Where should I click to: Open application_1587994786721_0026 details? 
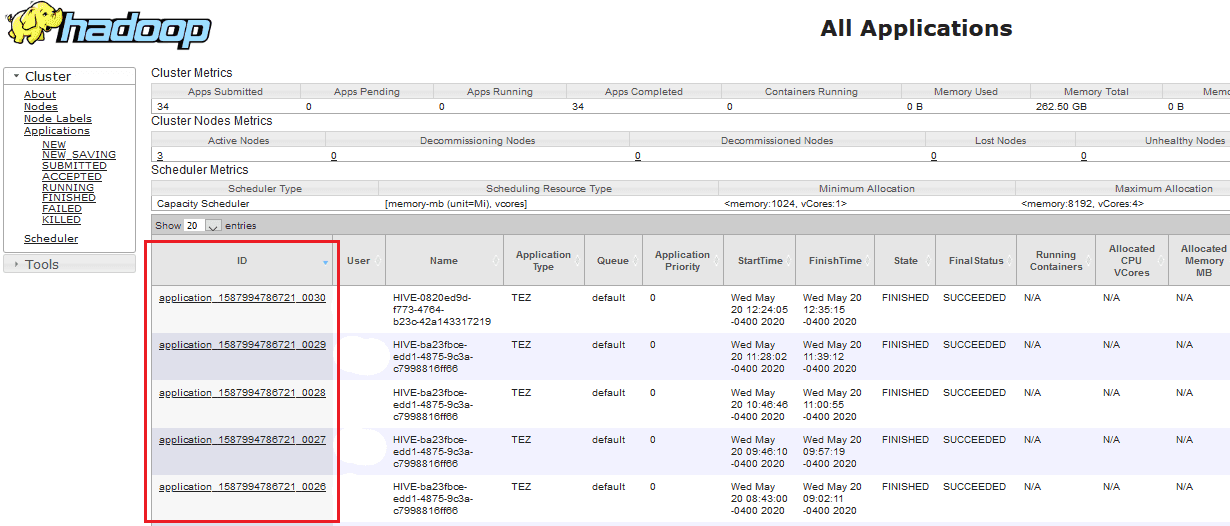click(242, 487)
